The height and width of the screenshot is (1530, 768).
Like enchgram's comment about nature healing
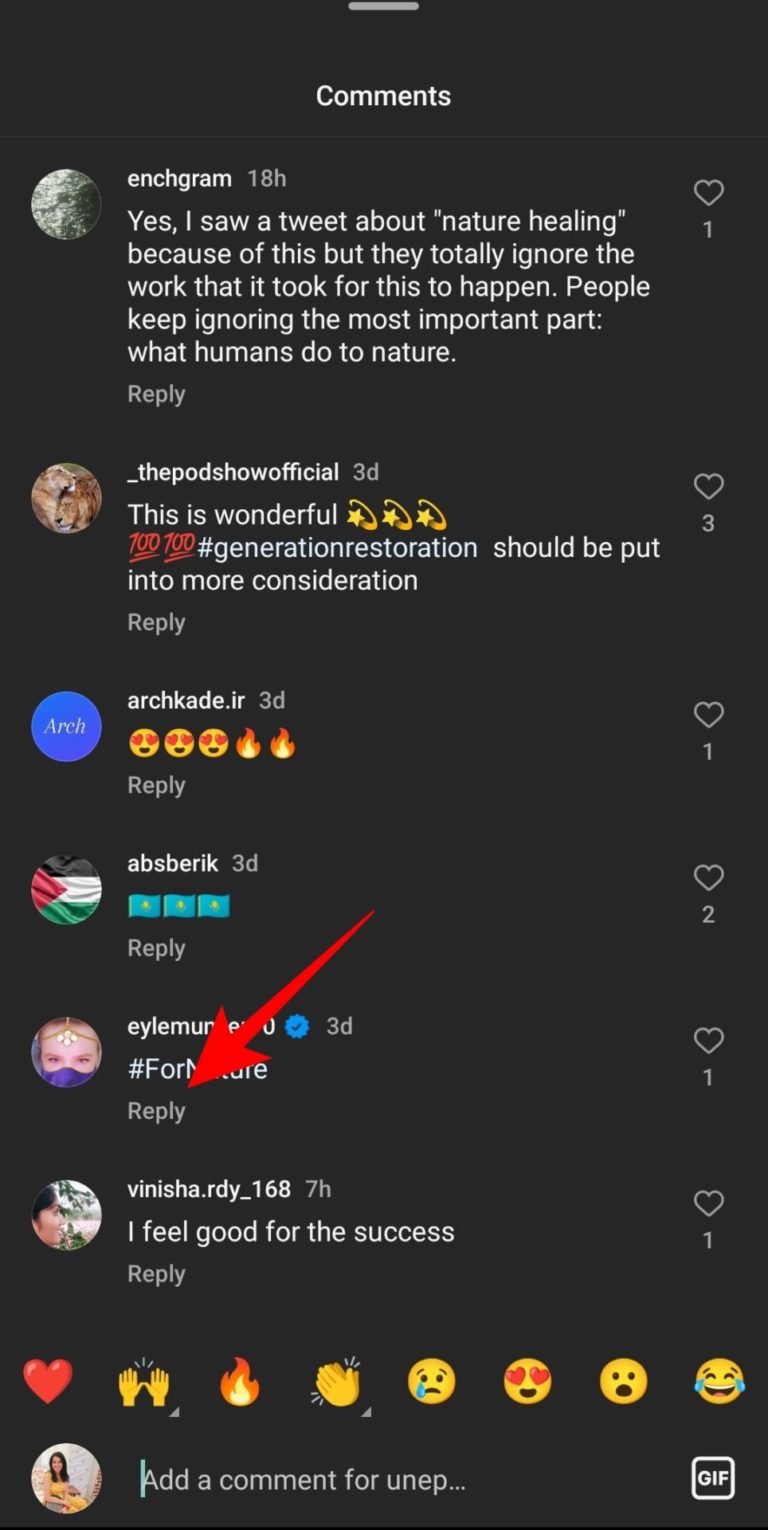(709, 192)
